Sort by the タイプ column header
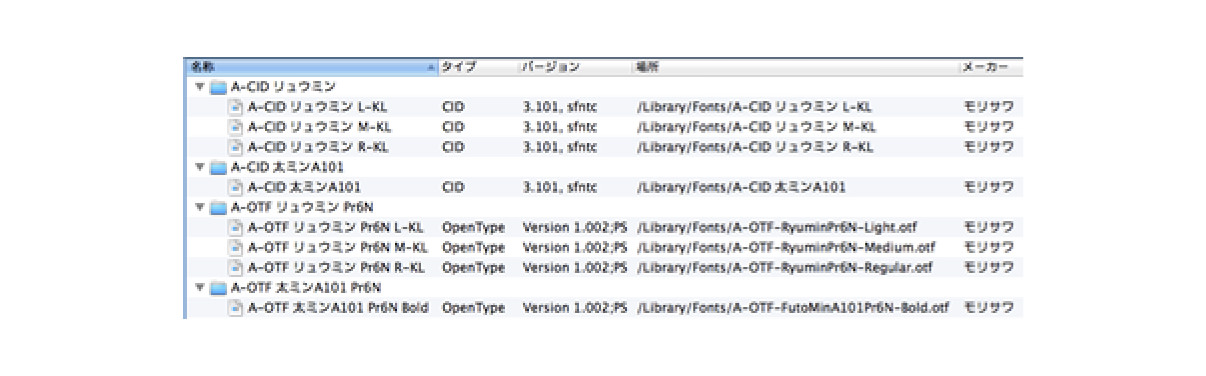This screenshot has width=1206, height=376. (x=477, y=66)
